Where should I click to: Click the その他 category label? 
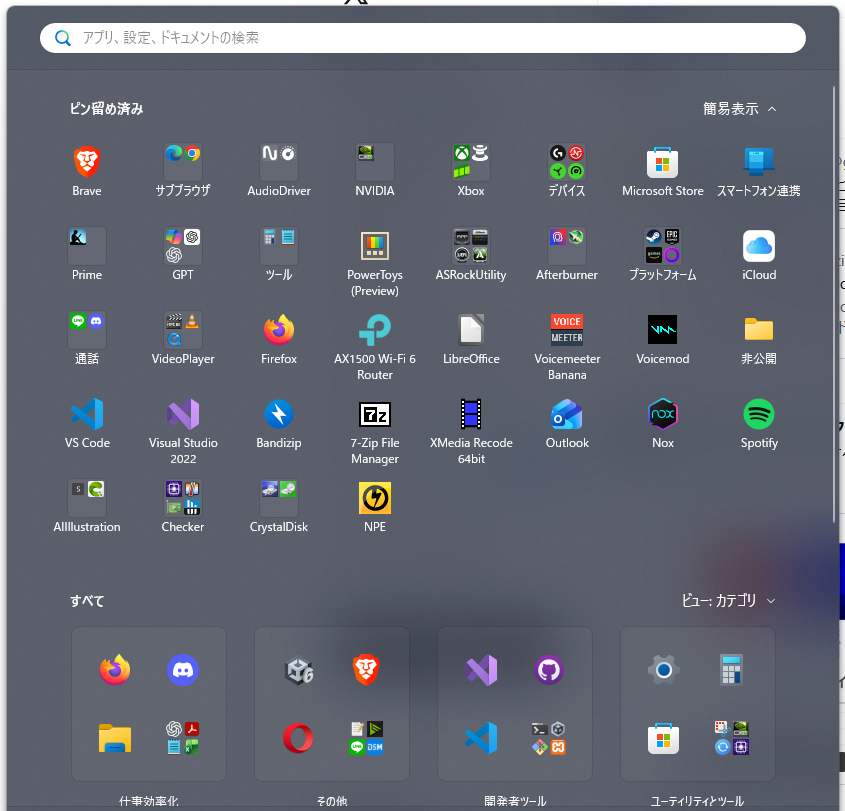(332, 801)
